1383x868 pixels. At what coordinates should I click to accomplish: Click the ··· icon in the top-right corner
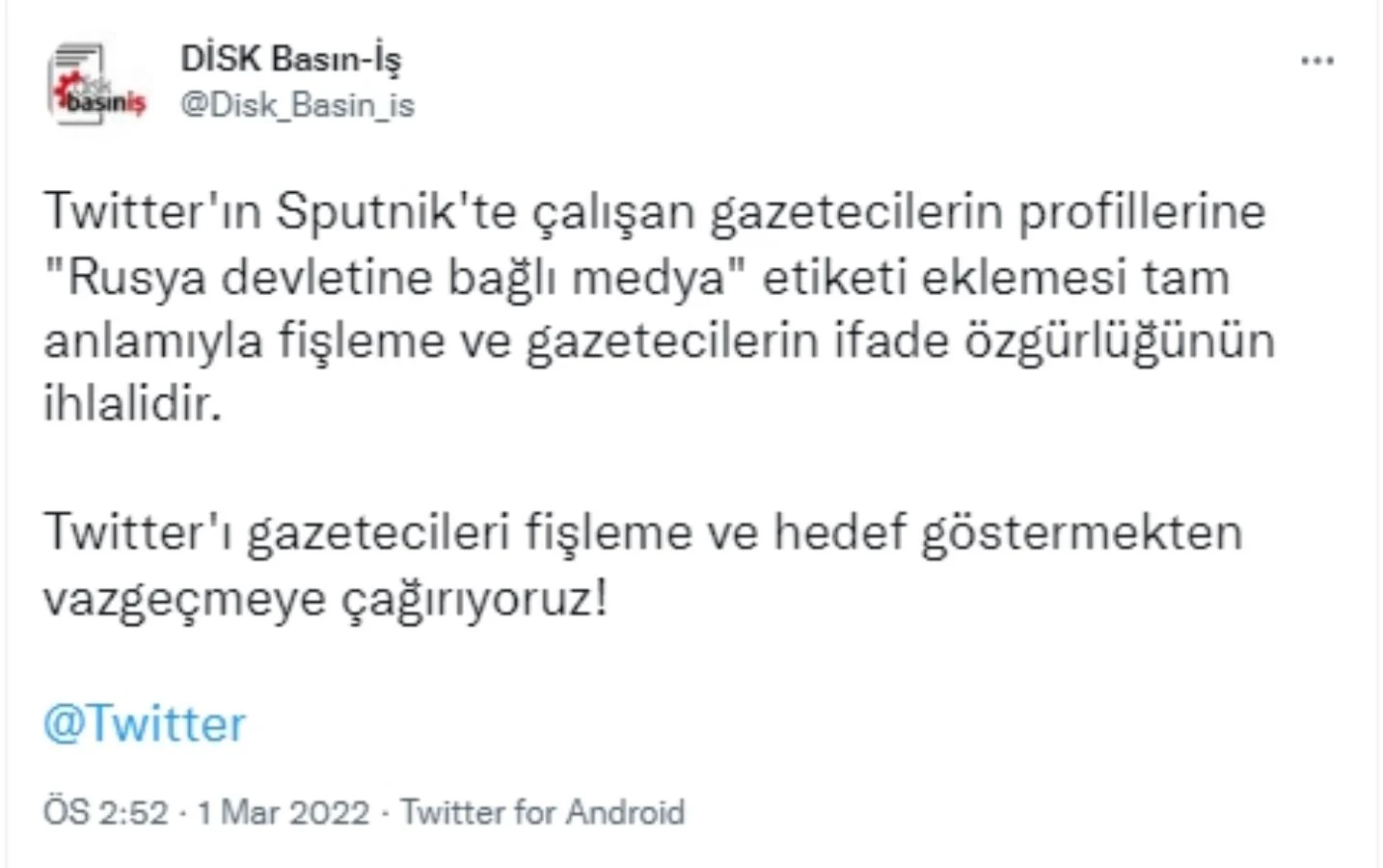1315,60
